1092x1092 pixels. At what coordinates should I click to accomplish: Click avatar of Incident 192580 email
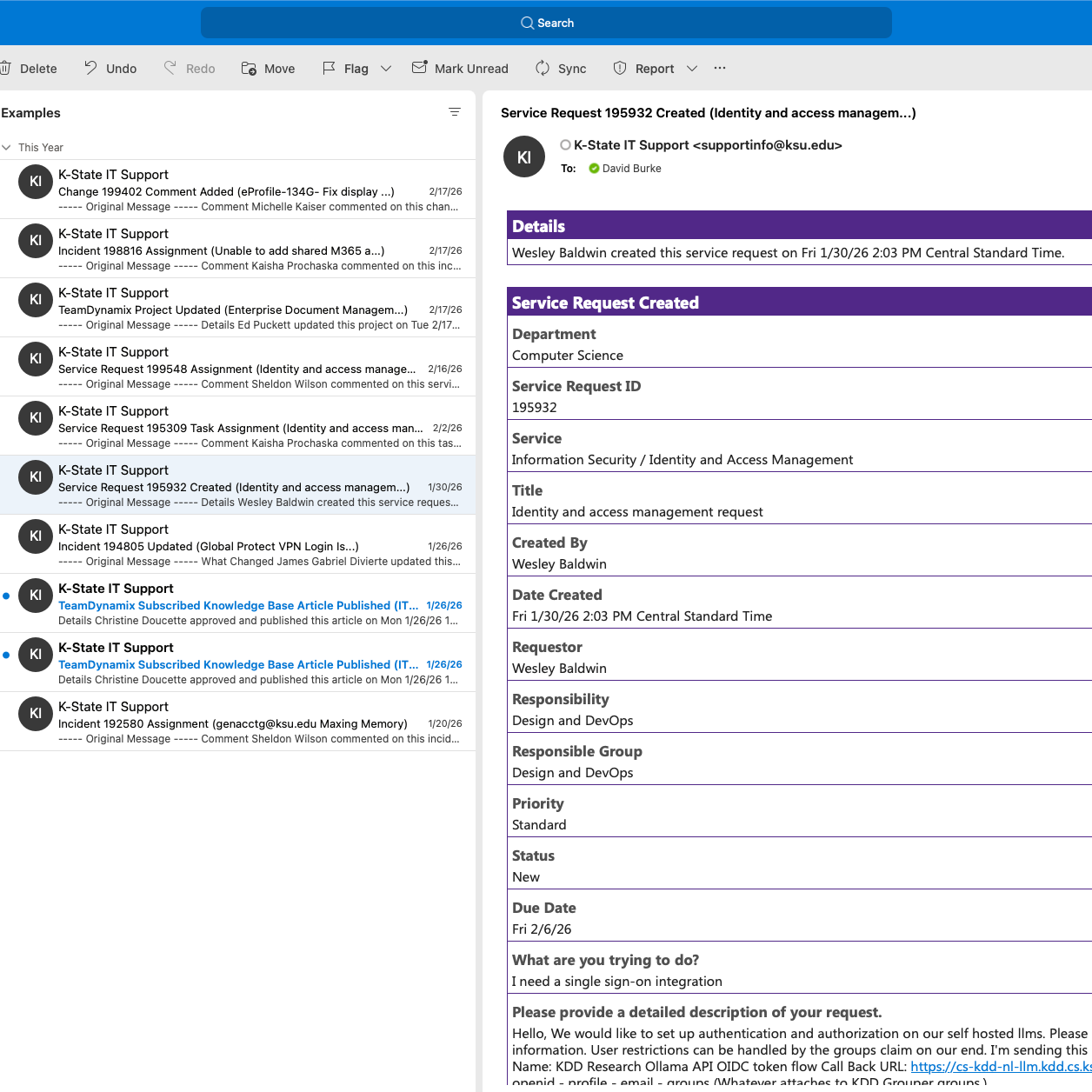pyautogui.click(x=36, y=714)
